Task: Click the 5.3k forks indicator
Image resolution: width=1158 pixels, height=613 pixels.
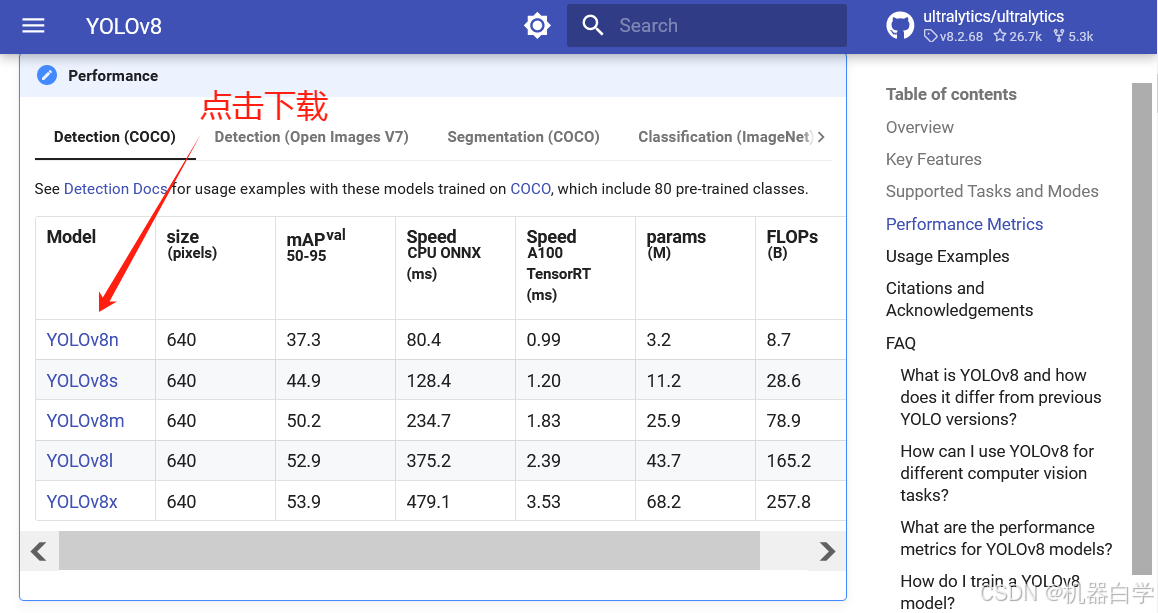Action: pos(1073,36)
